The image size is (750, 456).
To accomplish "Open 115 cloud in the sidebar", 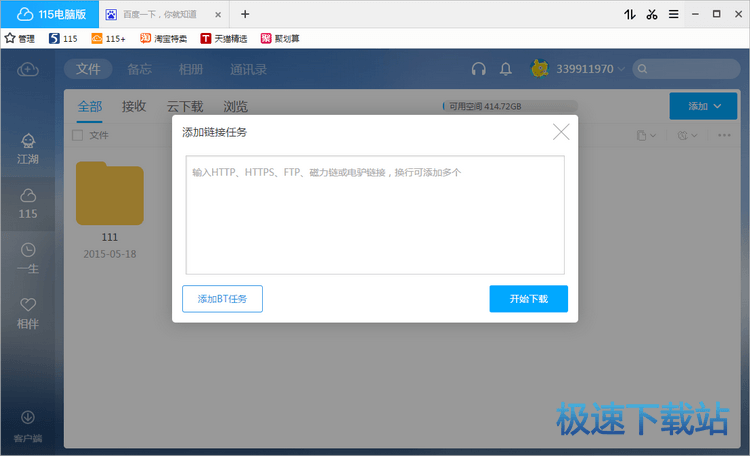I will click(28, 204).
